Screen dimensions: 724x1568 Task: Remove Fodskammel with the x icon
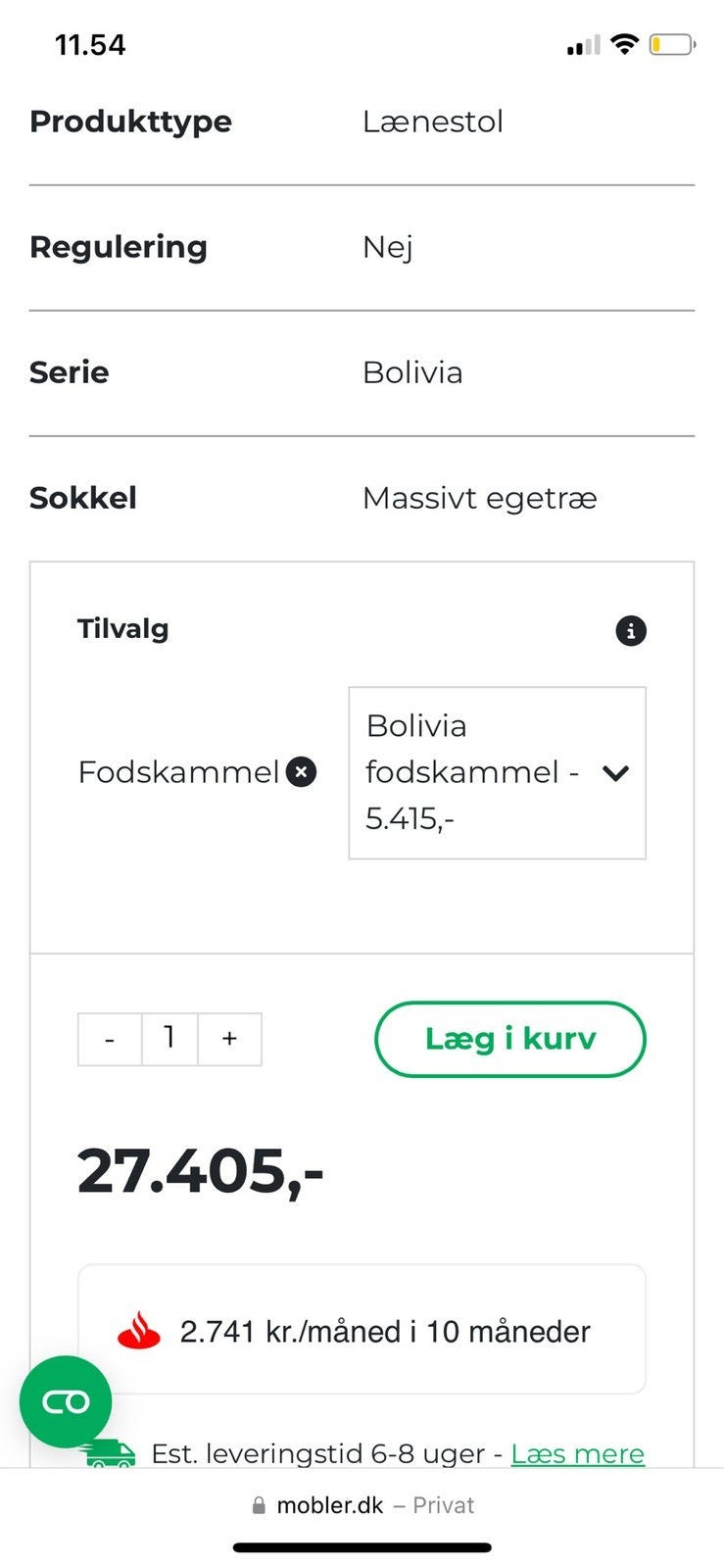click(x=302, y=772)
